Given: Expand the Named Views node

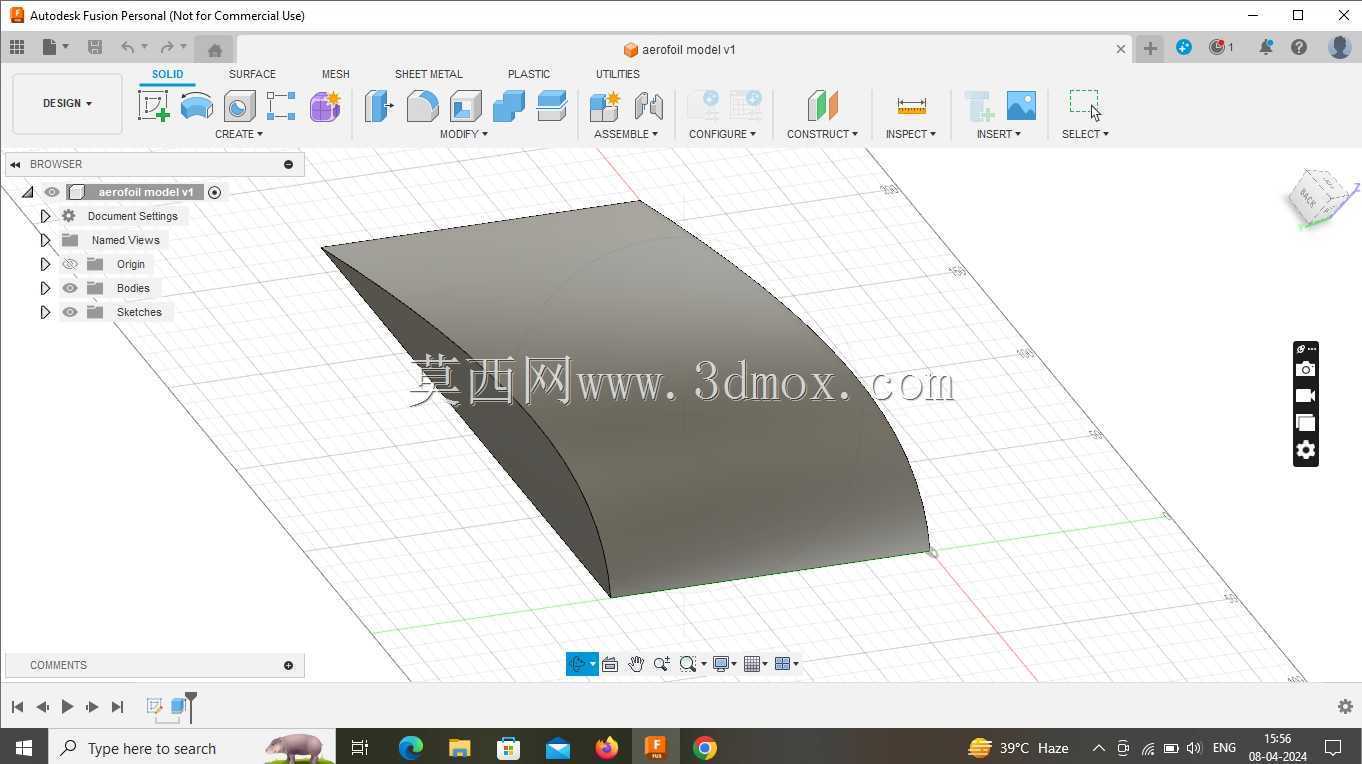Looking at the screenshot, I should [45, 240].
